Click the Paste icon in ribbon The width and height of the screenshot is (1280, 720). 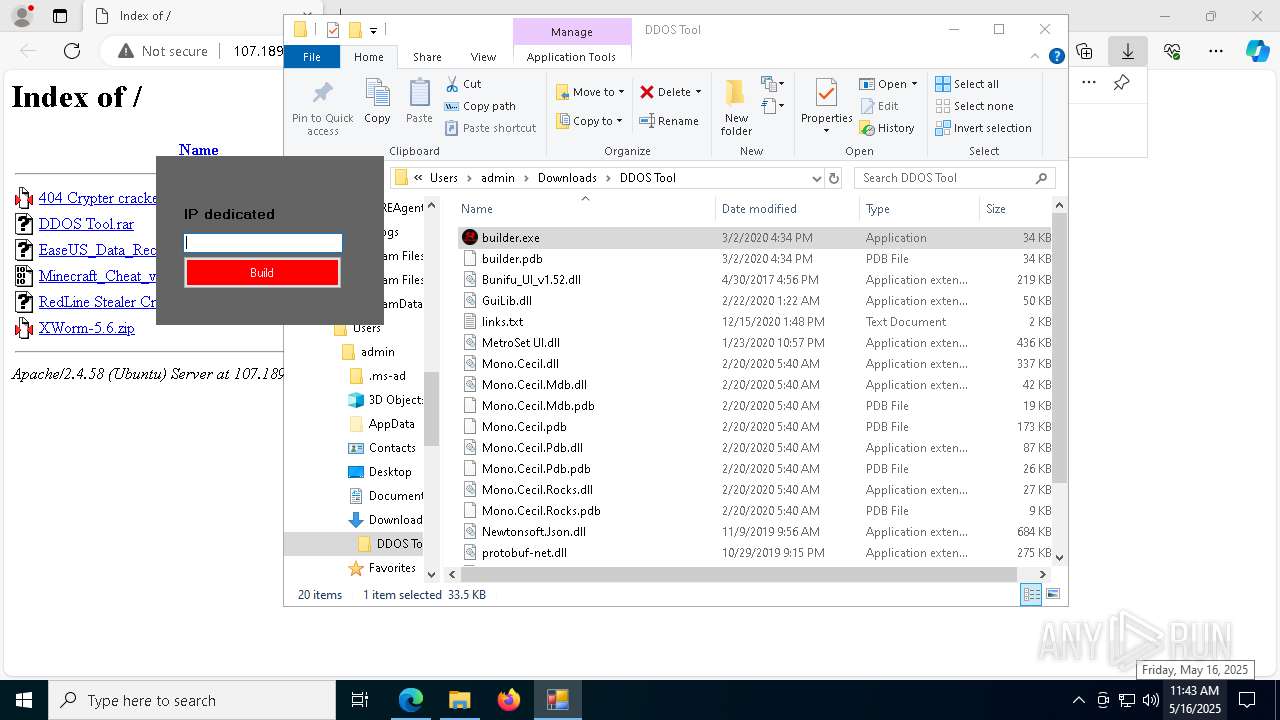click(419, 102)
